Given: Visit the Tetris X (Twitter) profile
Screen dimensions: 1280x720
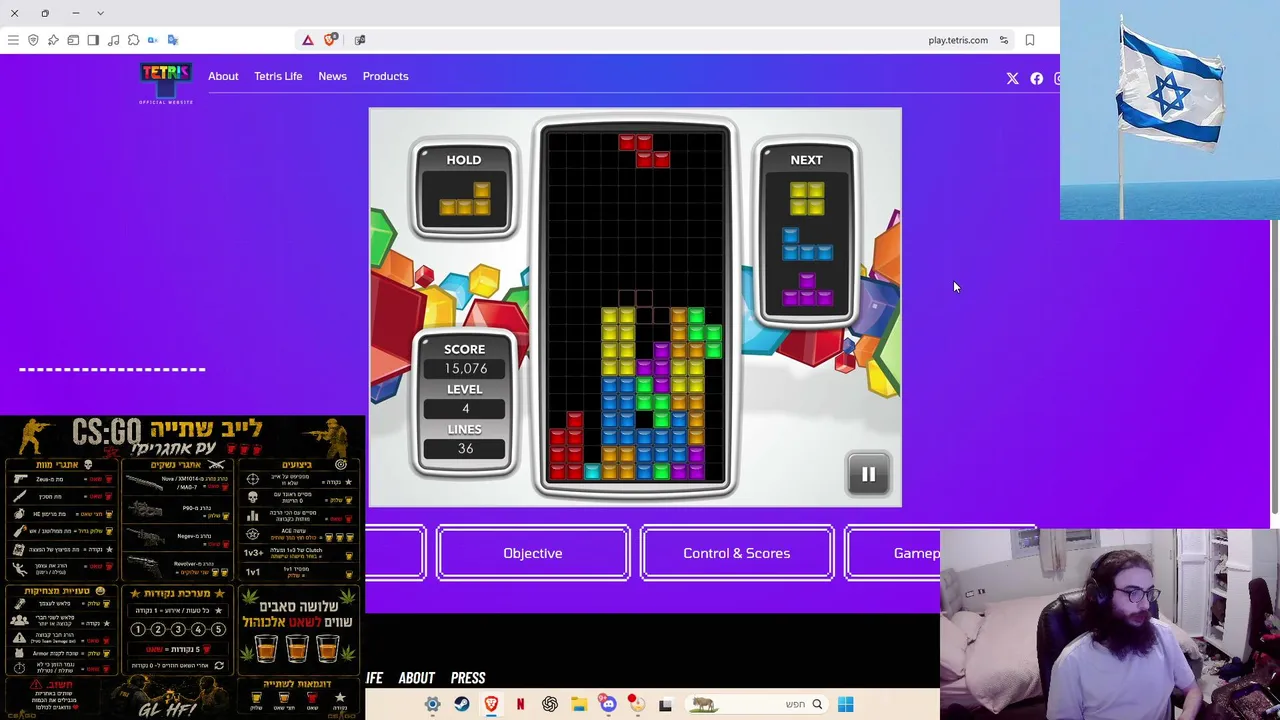Looking at the screenshot, I should (x=1013, y=79).
